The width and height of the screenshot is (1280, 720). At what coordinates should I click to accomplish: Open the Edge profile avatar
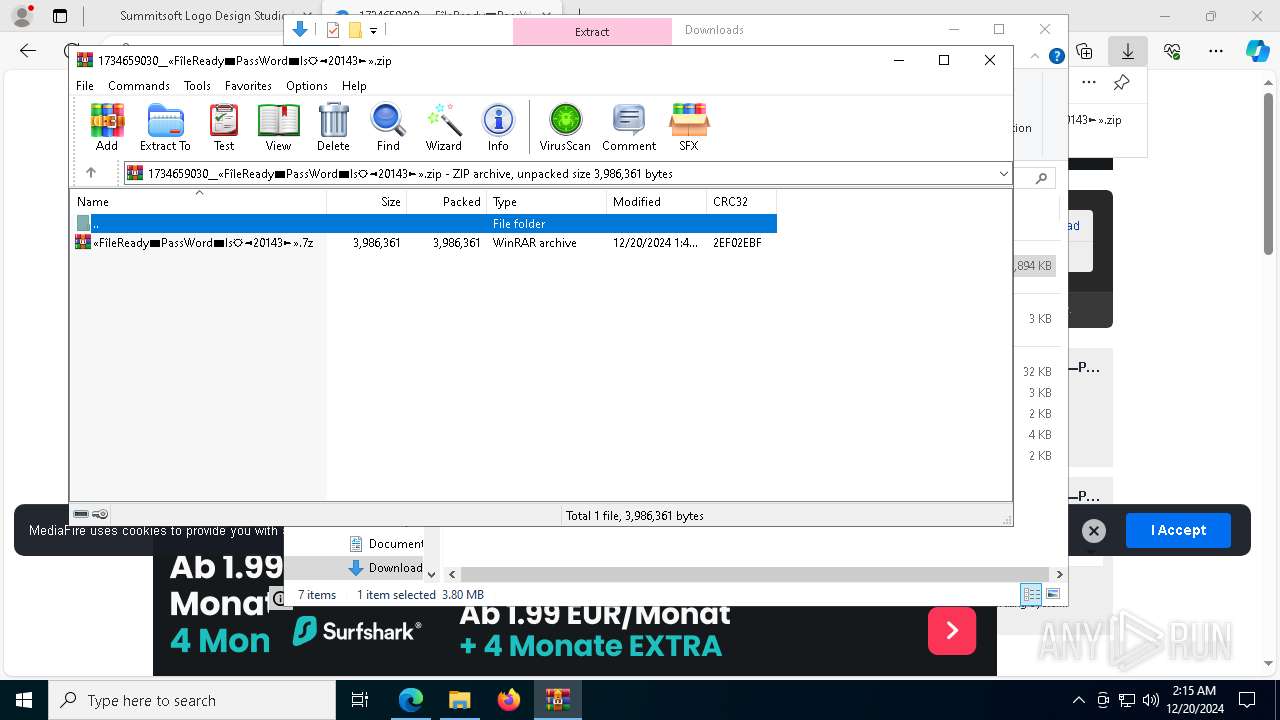pos(22,16)
